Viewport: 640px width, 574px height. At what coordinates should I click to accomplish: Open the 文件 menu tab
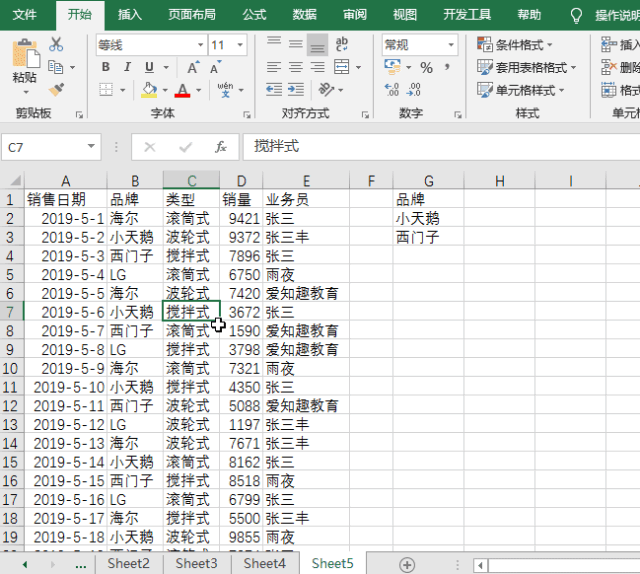tap(24, 15)
